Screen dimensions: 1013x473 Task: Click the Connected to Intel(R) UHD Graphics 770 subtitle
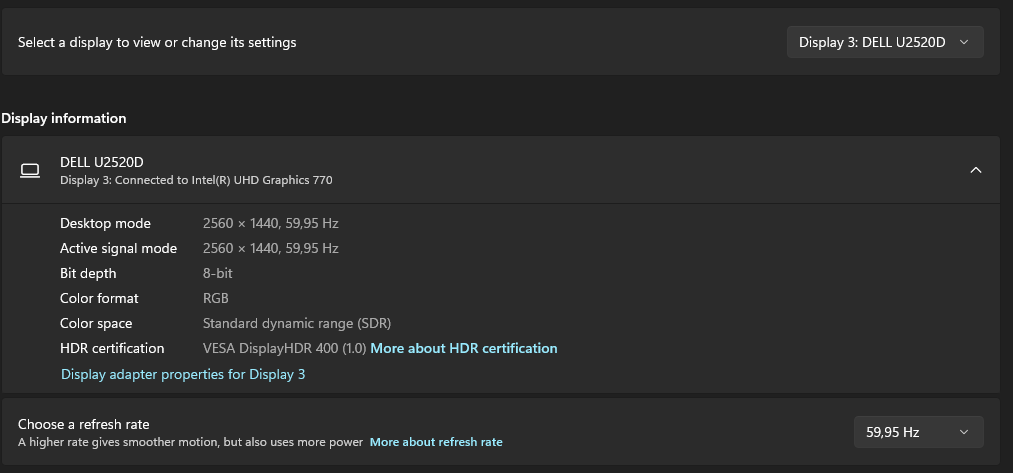[196, 180]
